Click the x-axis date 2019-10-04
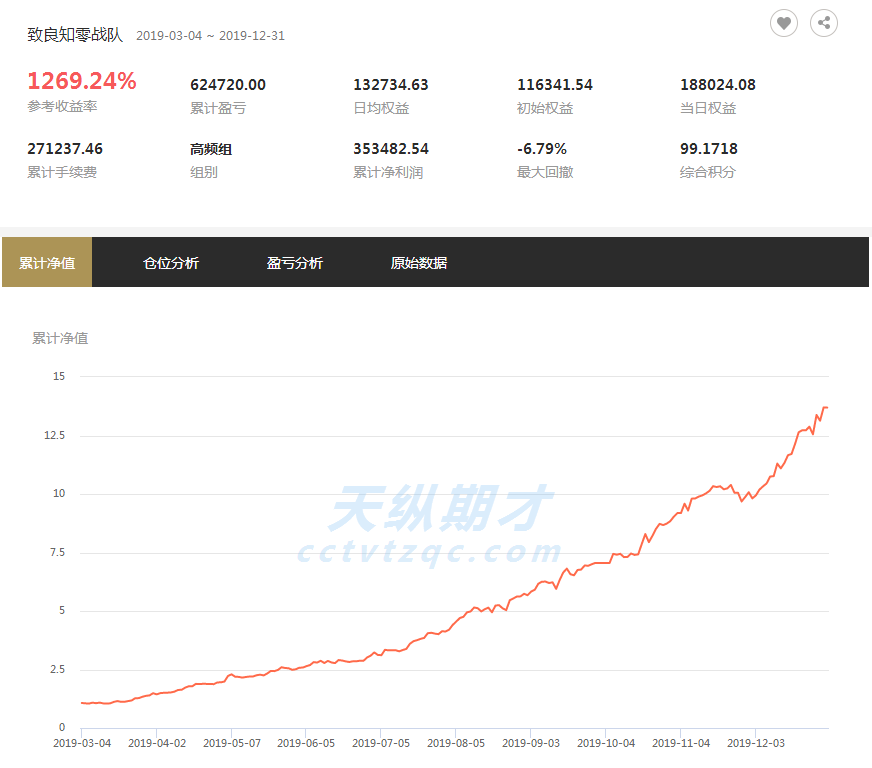872x768 pixels. 606,743
